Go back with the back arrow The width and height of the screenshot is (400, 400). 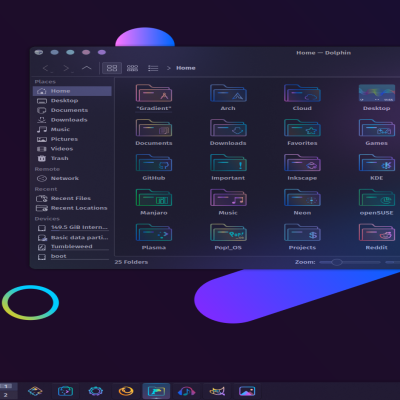click(46, 68)
